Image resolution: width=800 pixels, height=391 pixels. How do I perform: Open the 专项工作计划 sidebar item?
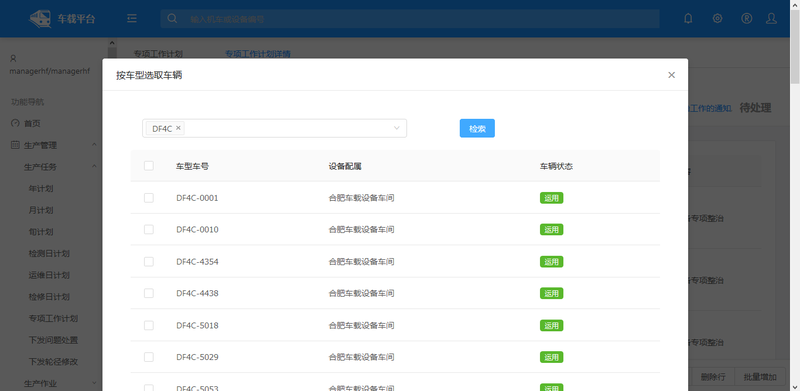point(53,319)
